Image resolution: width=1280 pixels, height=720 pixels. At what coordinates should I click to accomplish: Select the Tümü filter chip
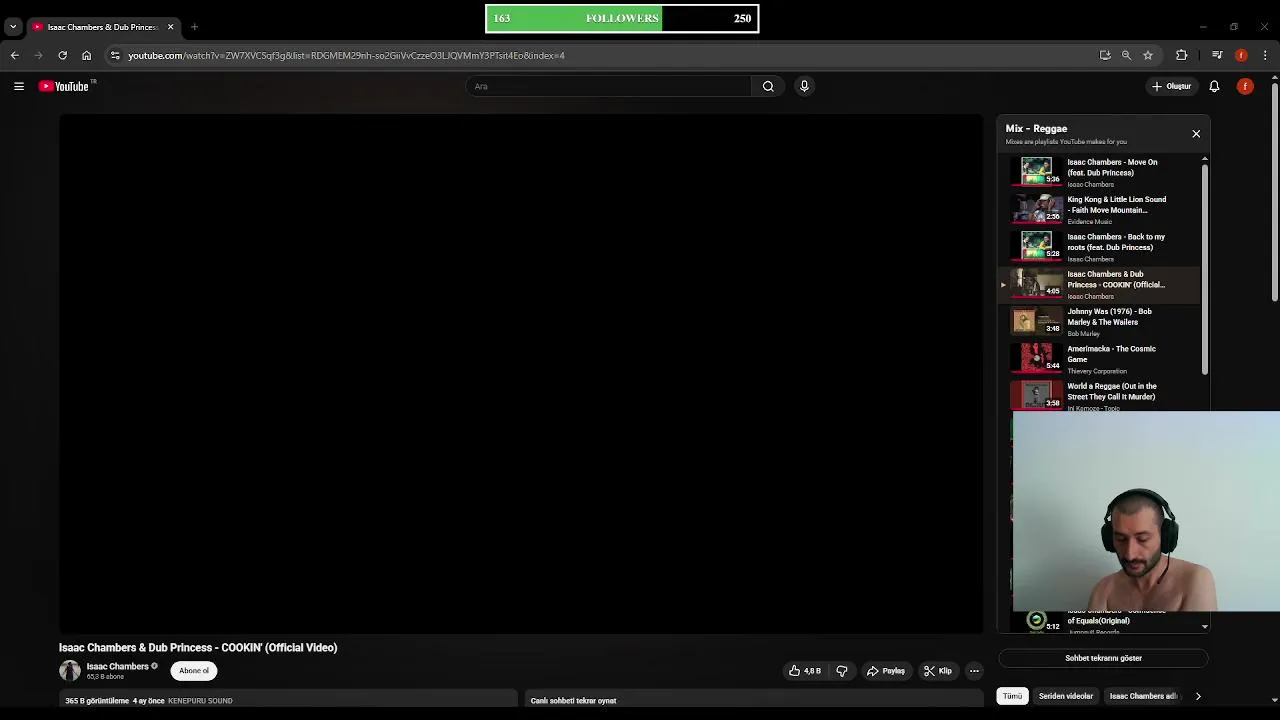tap(1013, 696)
